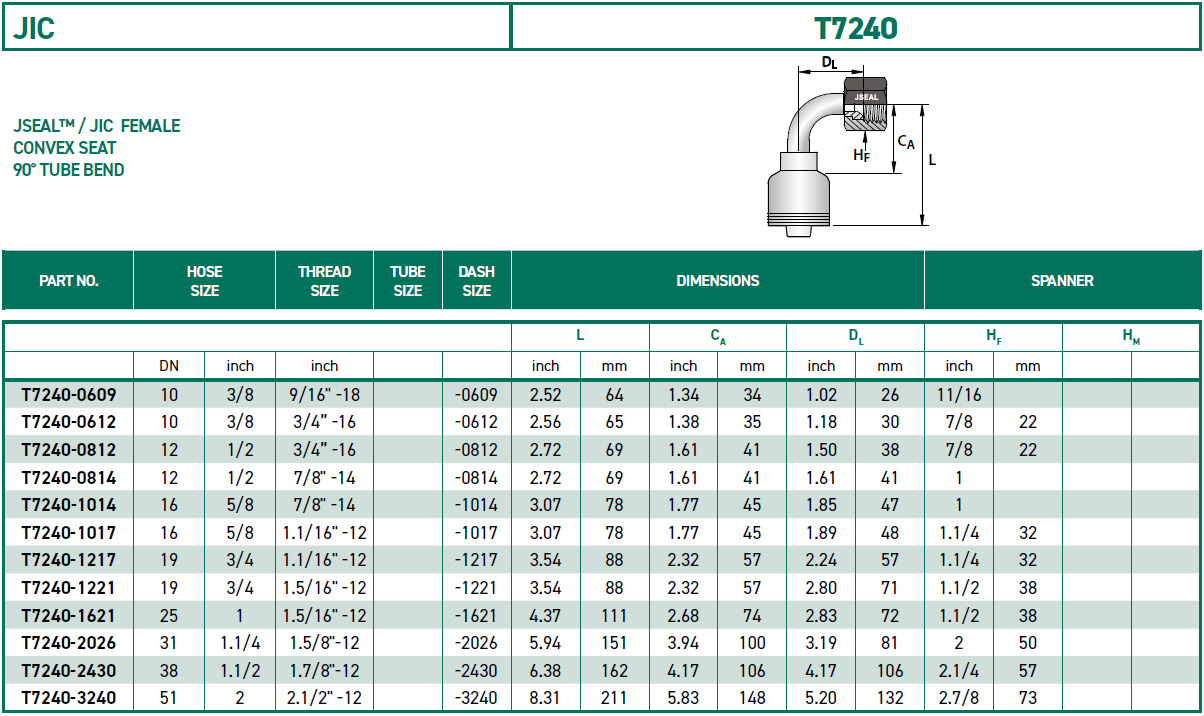1204x716 pixels.
Task: Select part number T7240-1221
Action: (x=69, y=588)
